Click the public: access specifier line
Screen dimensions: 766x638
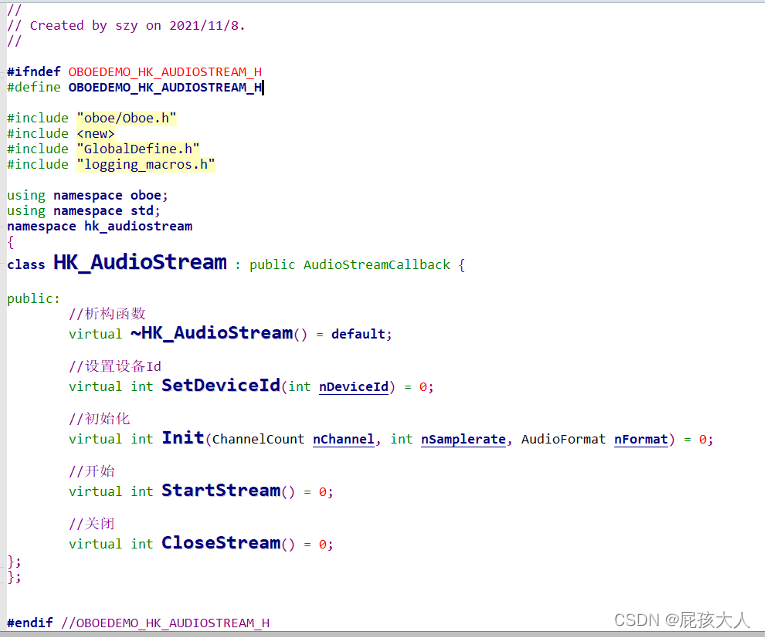[x=34, y=298]
